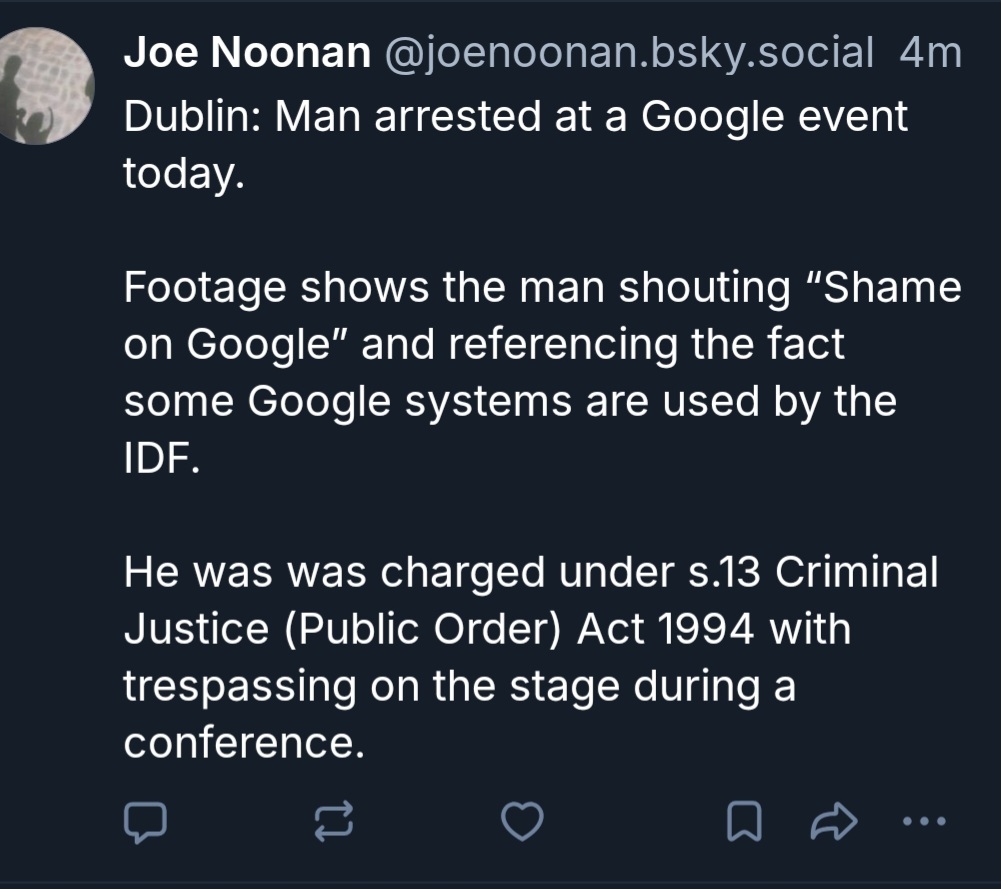Click the display name Joe Noonan
This screenshot has width=1001, height=889.
pyautogui.click(x=246, y=54)
